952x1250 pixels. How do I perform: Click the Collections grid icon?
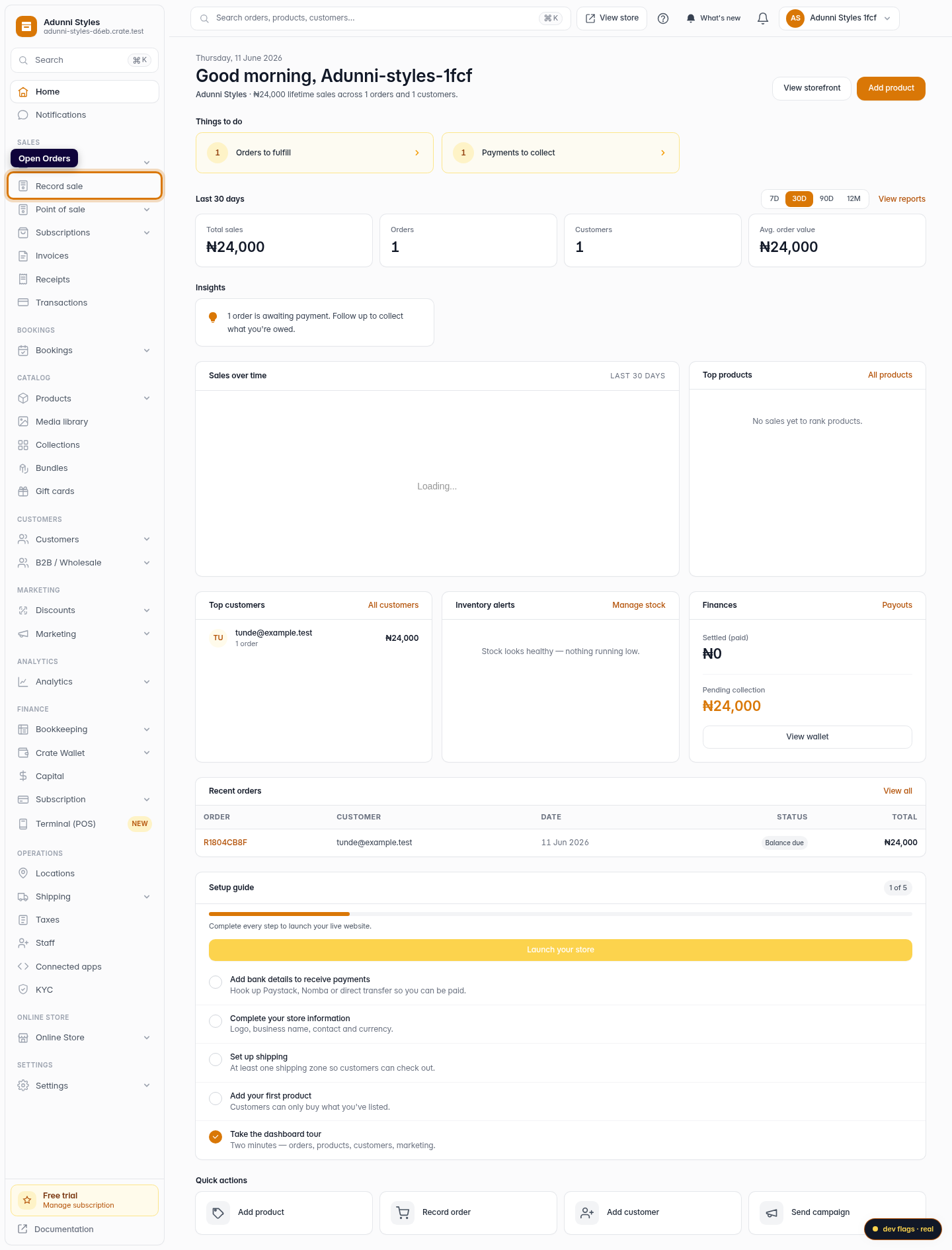tap(23, 445)
